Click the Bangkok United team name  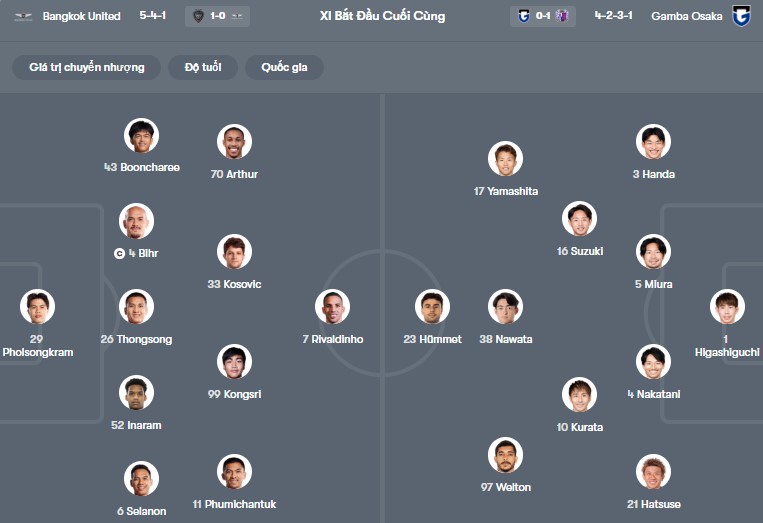point(81,16)
